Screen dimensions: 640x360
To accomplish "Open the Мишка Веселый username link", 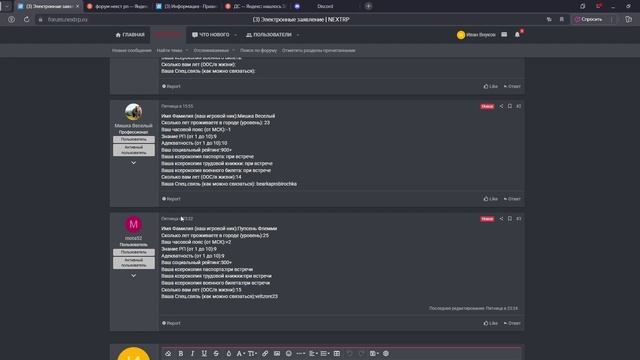I will click(133, 126).
